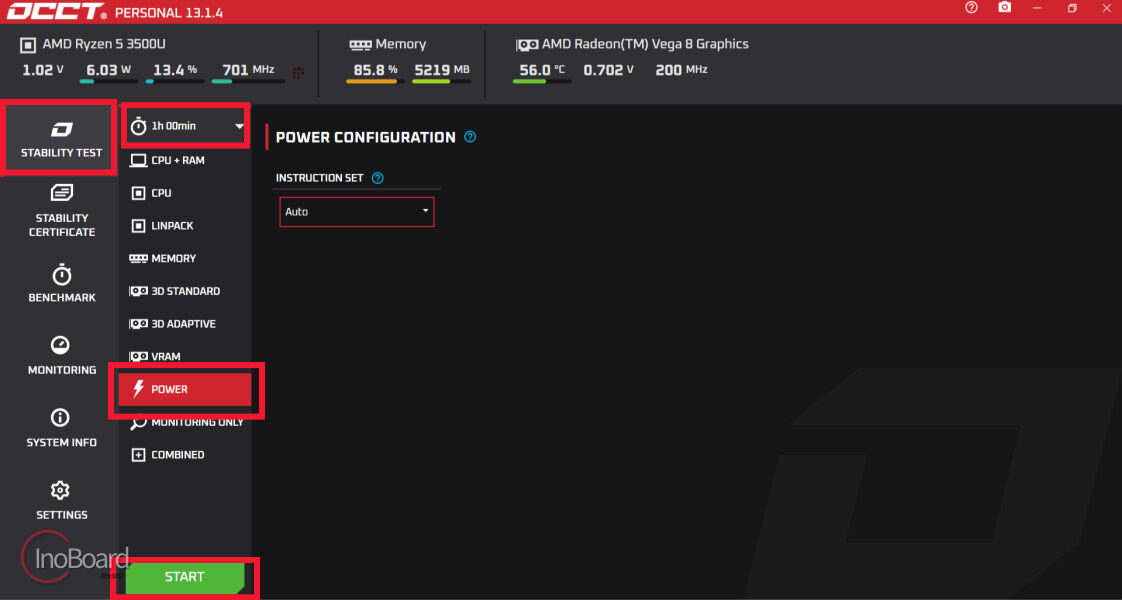Open the Benchmark stopwatch section
This screenshot has width=1122, height=600.
coord(62,284)
